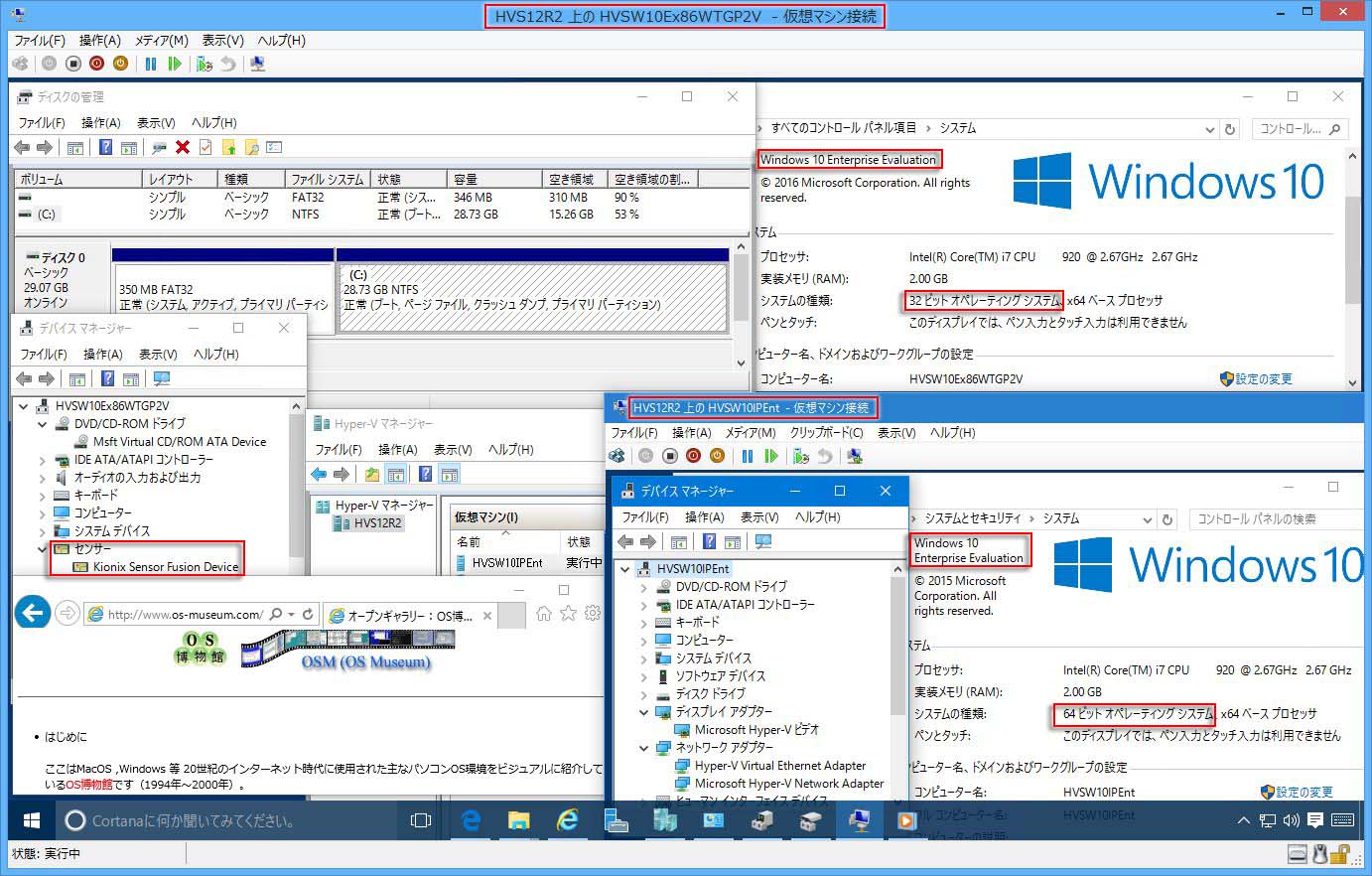Click Back arrow in Hyper-V Manager toolbar
The width and height of the screenshot is (1372, 876).
tap(319, 474)
